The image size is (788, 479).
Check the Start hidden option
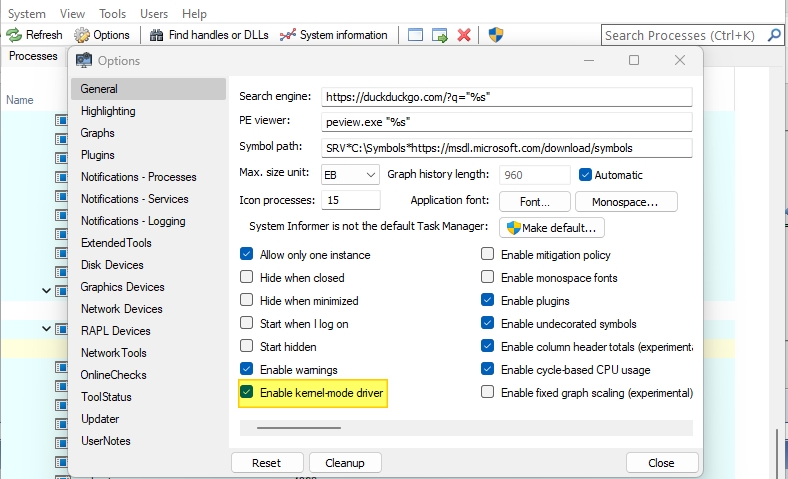coord(246,345)
